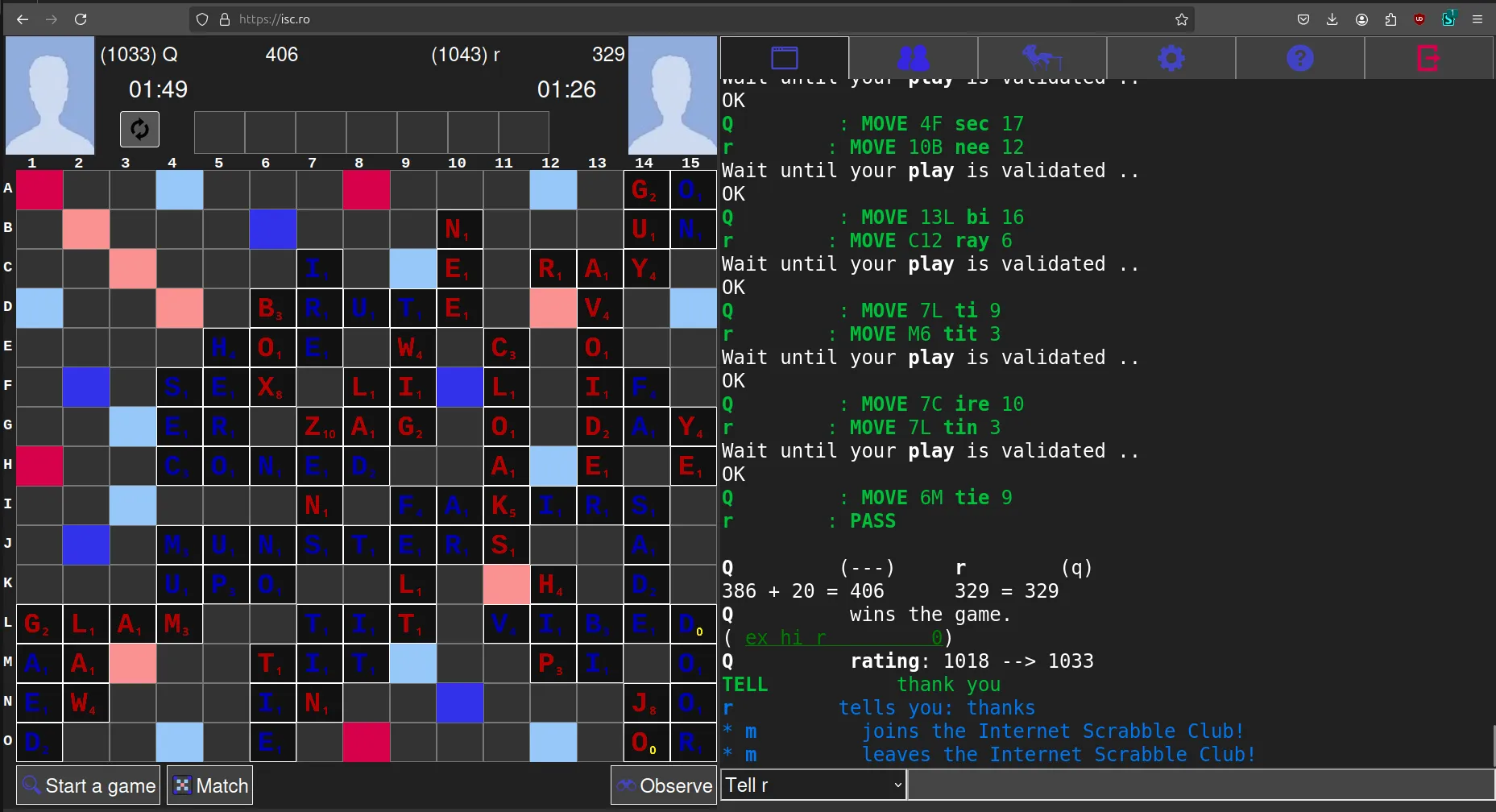
Task: Click the first empty rack slot
Action: click(219, 132)
